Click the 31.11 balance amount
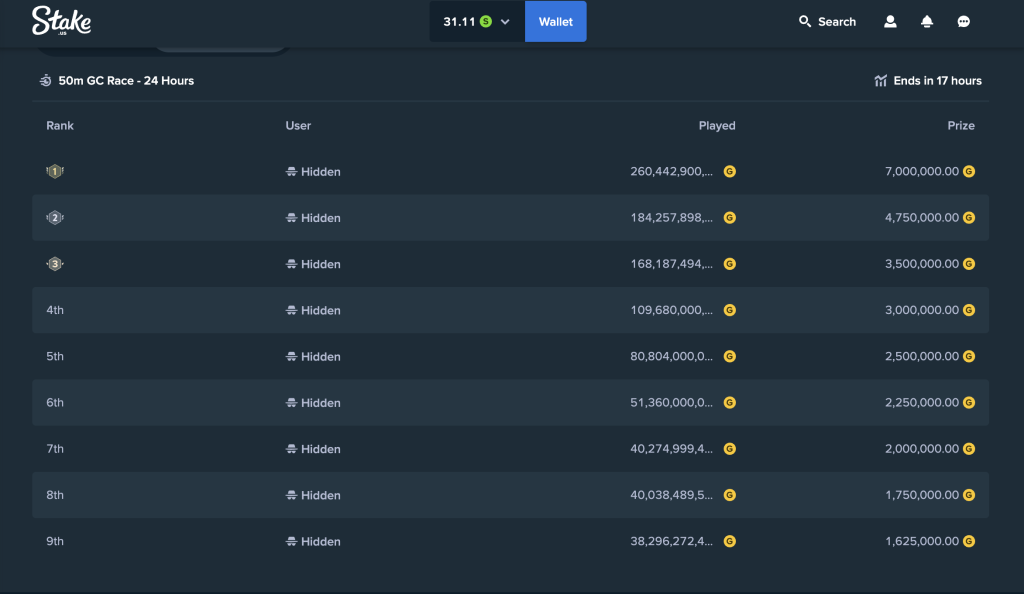This screenshot has width=1024, height=594. tap(459, 22)
